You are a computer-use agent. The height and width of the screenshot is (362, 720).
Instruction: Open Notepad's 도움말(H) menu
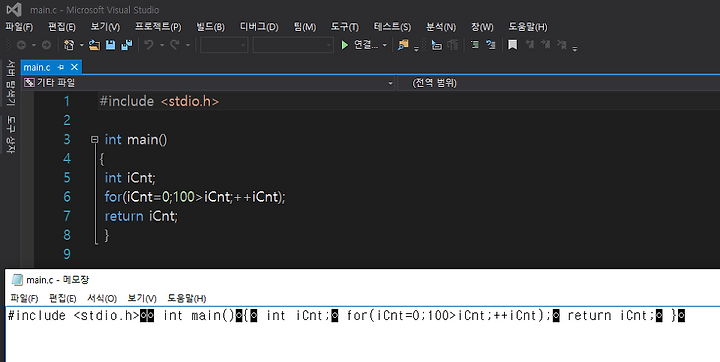click(x=186, y=298)
